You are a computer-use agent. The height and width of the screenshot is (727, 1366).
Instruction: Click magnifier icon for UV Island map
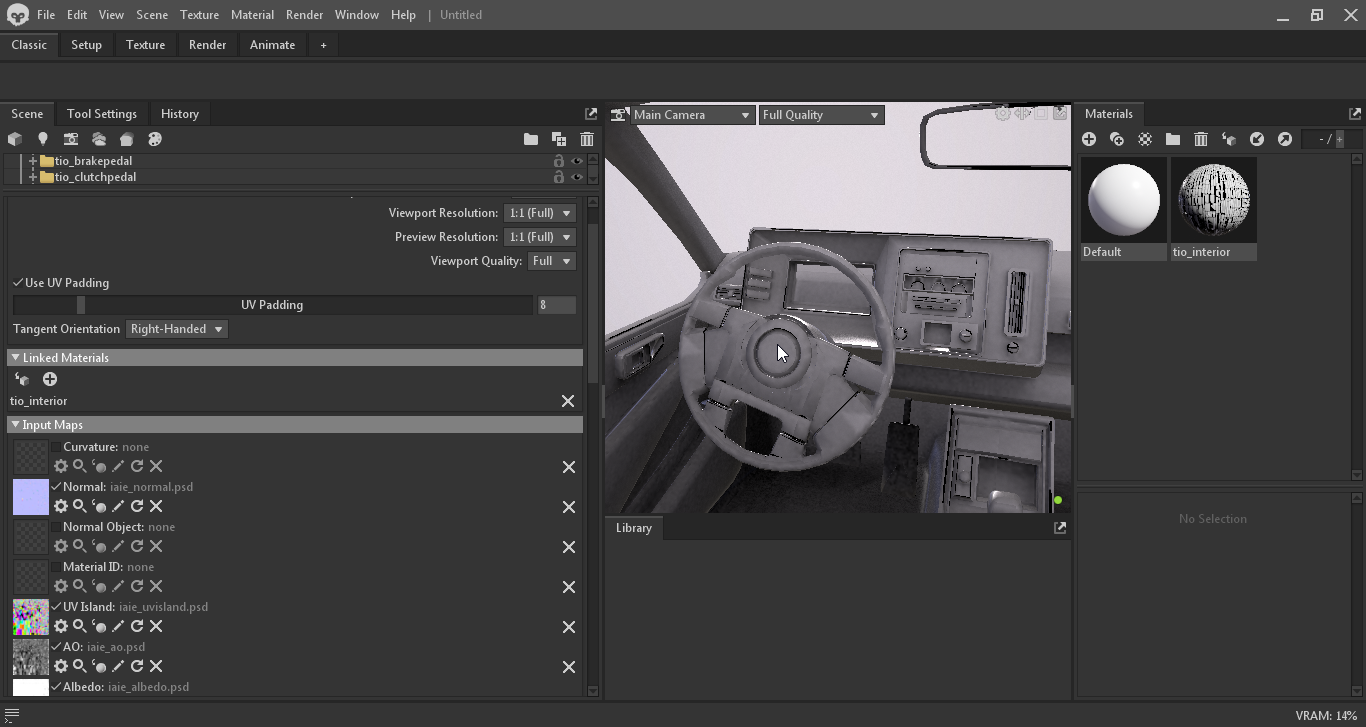coord(80,626)
